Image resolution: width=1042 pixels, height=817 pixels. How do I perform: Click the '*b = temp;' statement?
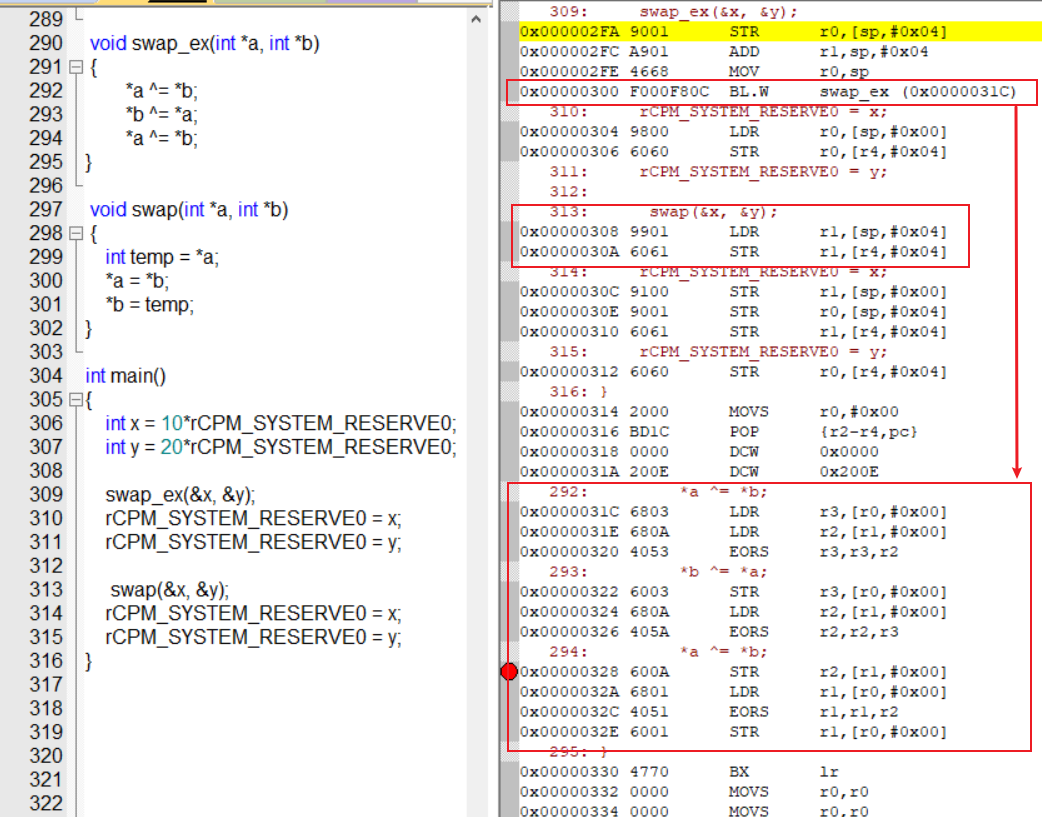(x=150, y=304)
